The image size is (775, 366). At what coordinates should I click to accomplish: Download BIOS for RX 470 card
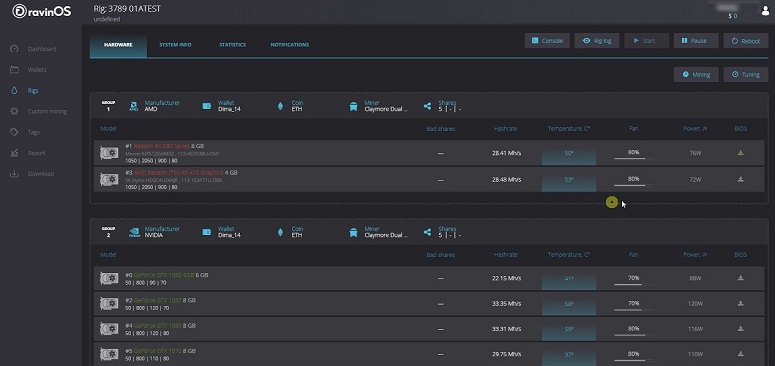coord(740,179)
